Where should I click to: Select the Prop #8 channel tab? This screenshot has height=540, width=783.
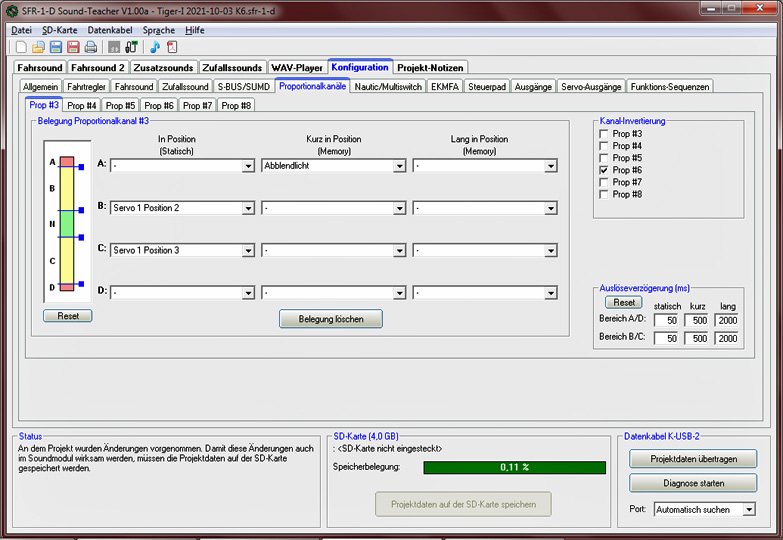point(236,105)
